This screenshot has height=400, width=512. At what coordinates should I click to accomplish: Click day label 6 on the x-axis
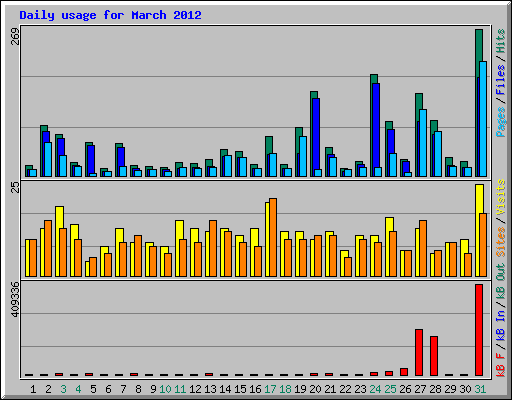coord(108,389)
